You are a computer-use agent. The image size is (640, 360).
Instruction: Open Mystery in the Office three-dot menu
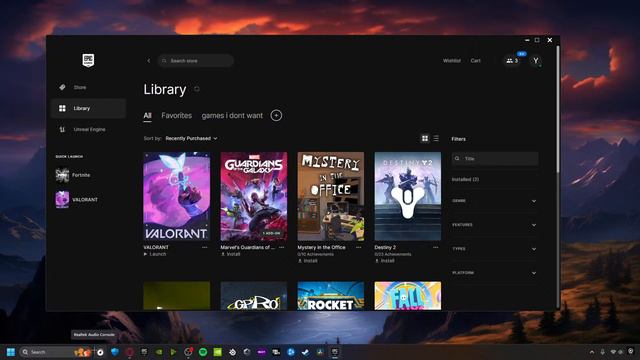(x=358, y=247)
